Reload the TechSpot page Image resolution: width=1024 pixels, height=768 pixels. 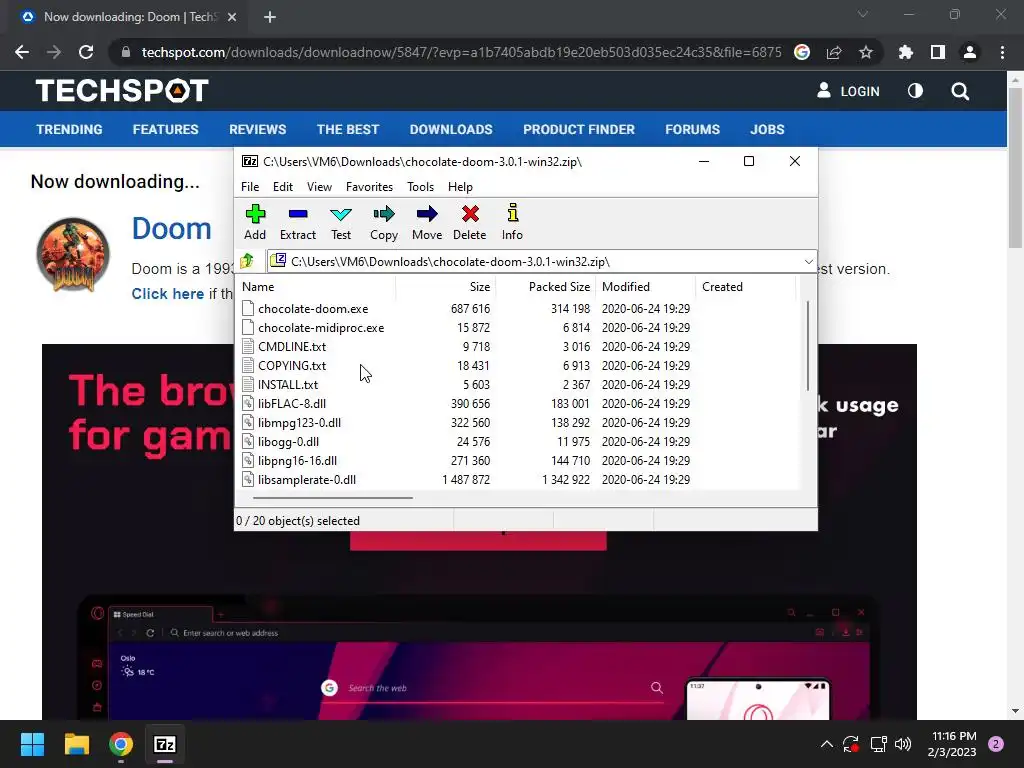tap(86, 52)
